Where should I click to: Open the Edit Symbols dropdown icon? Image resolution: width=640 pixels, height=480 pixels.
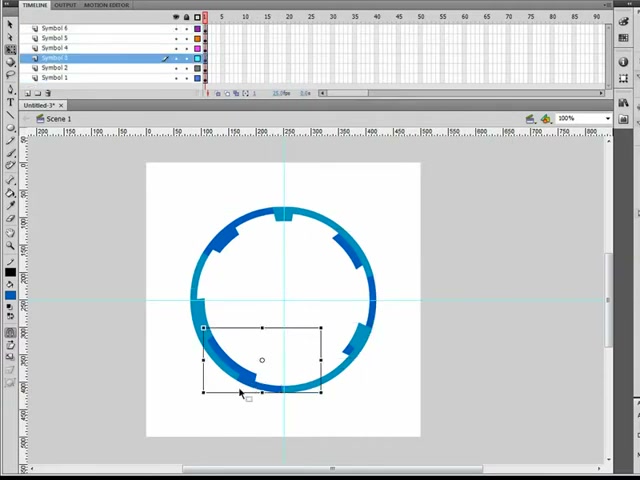click(546, 119)
